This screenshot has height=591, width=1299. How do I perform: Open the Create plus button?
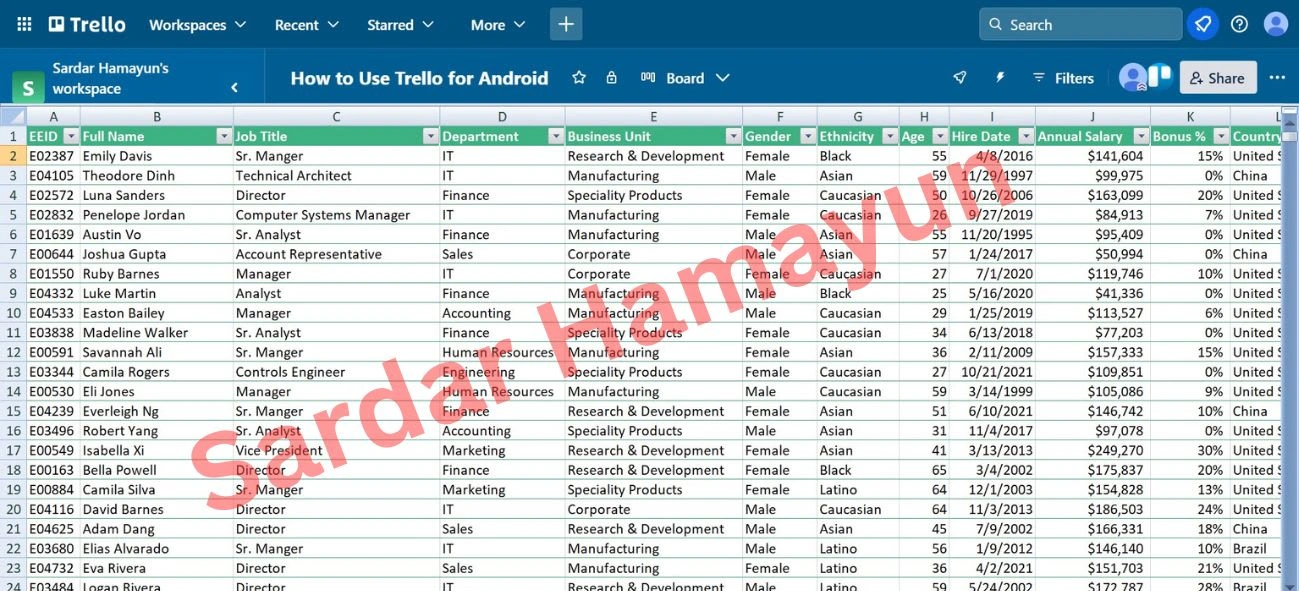[x=566, y=24]
